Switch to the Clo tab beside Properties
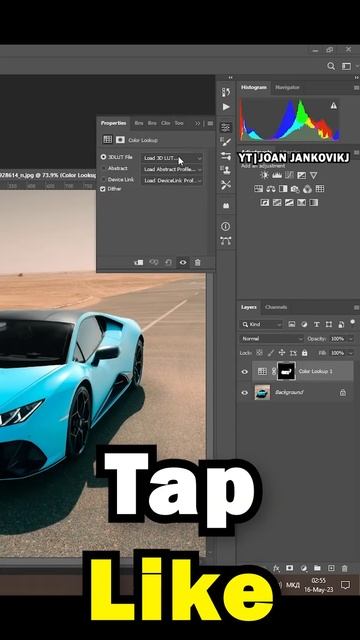This screenshot has height=640, width=360. coord(165,123)
